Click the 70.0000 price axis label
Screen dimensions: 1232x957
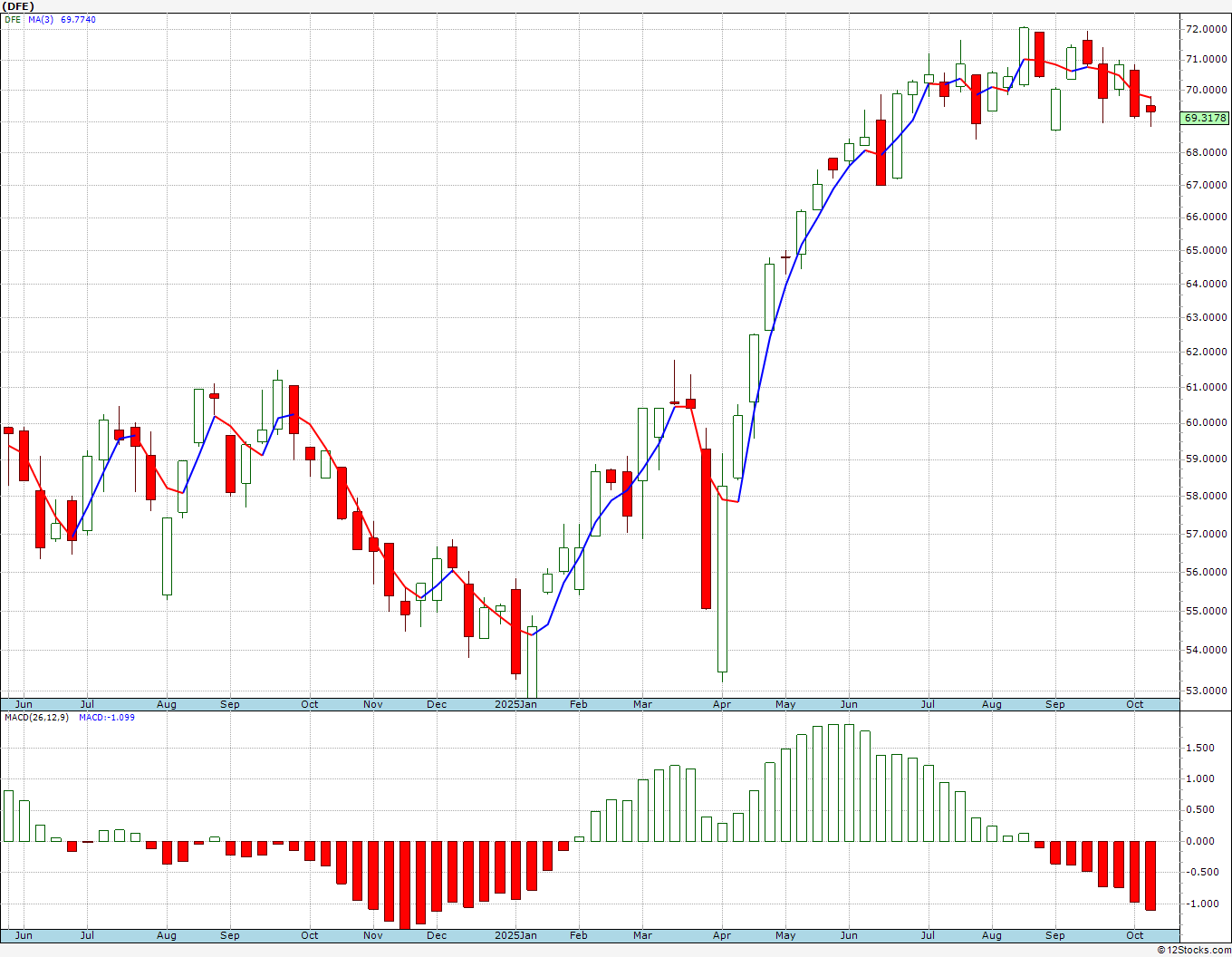point(1207,91)
